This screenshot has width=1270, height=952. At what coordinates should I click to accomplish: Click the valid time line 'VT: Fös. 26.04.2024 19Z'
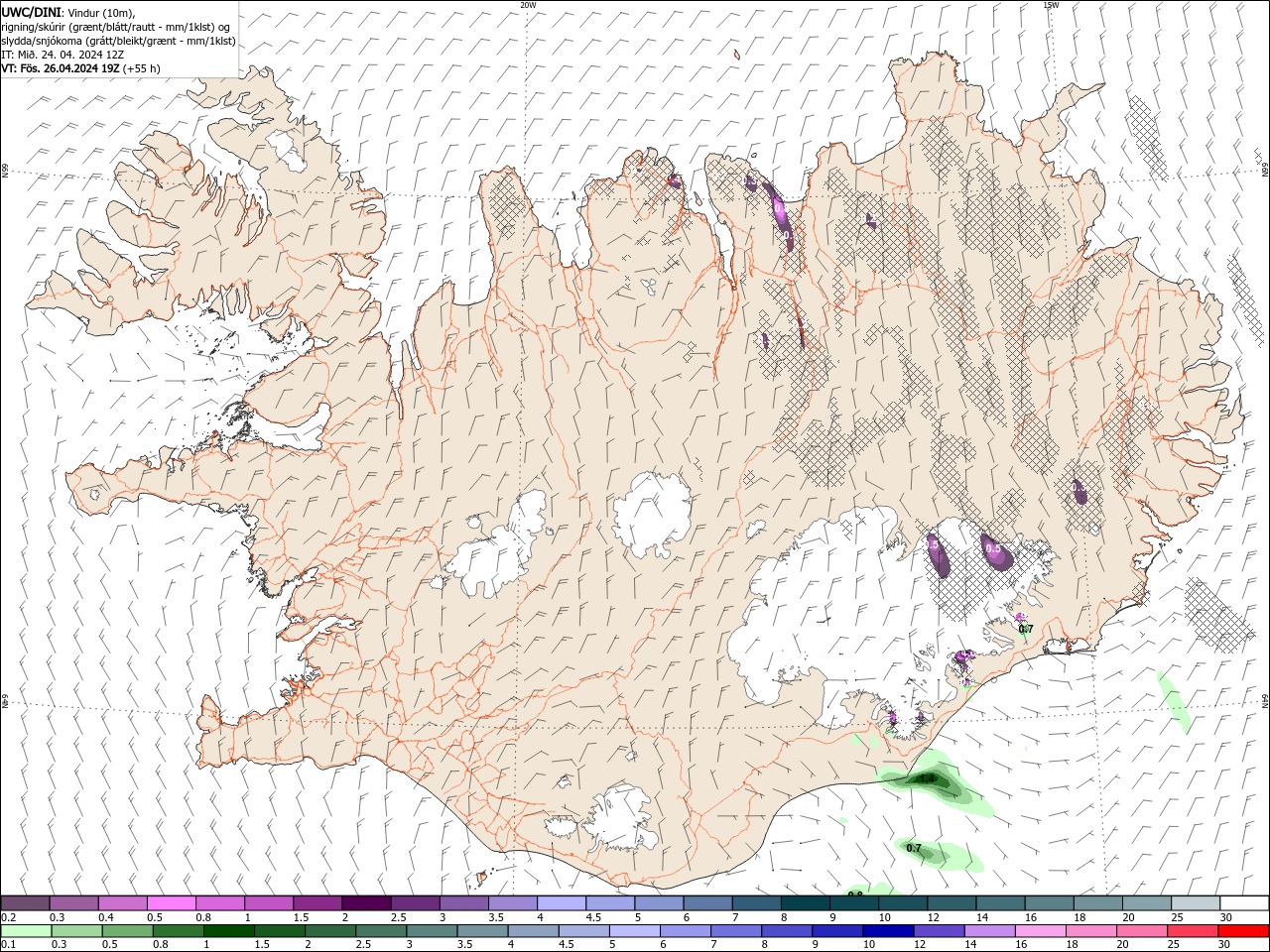[61, 68]
